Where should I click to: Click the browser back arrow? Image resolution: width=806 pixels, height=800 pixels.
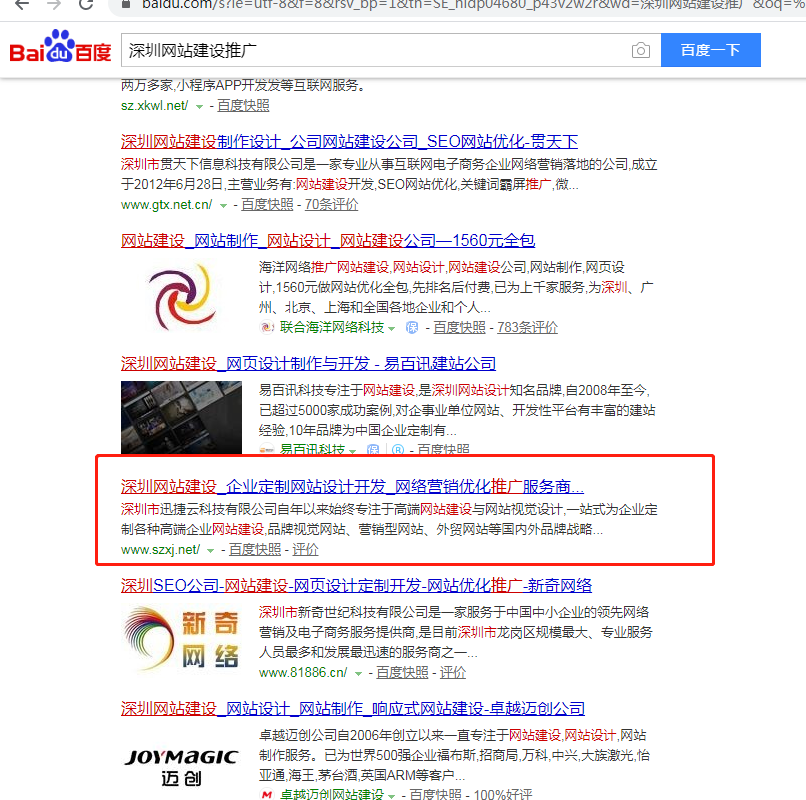click(x=22, y=5)
